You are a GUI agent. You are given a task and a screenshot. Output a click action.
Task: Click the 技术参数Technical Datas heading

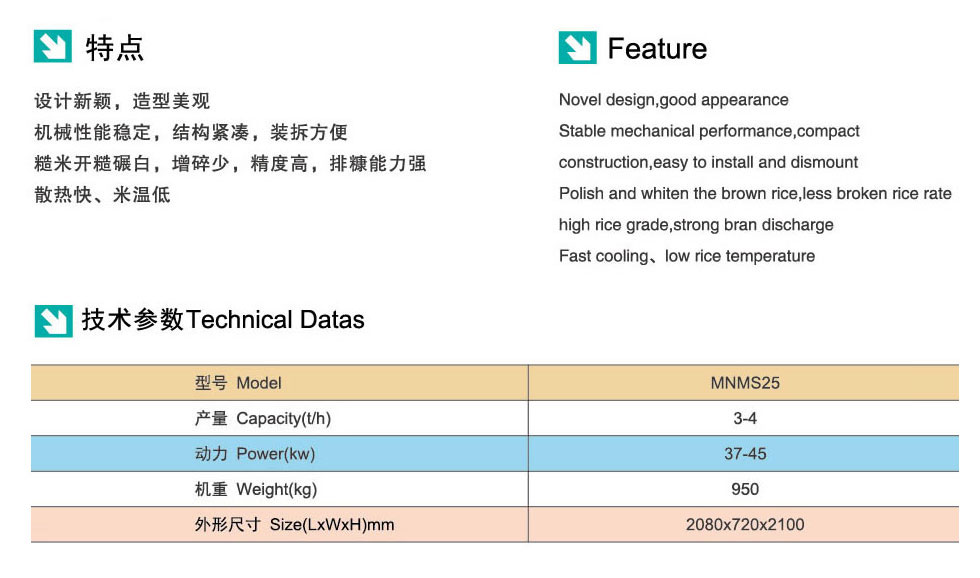pyautogui.click(x=223, y=320)
